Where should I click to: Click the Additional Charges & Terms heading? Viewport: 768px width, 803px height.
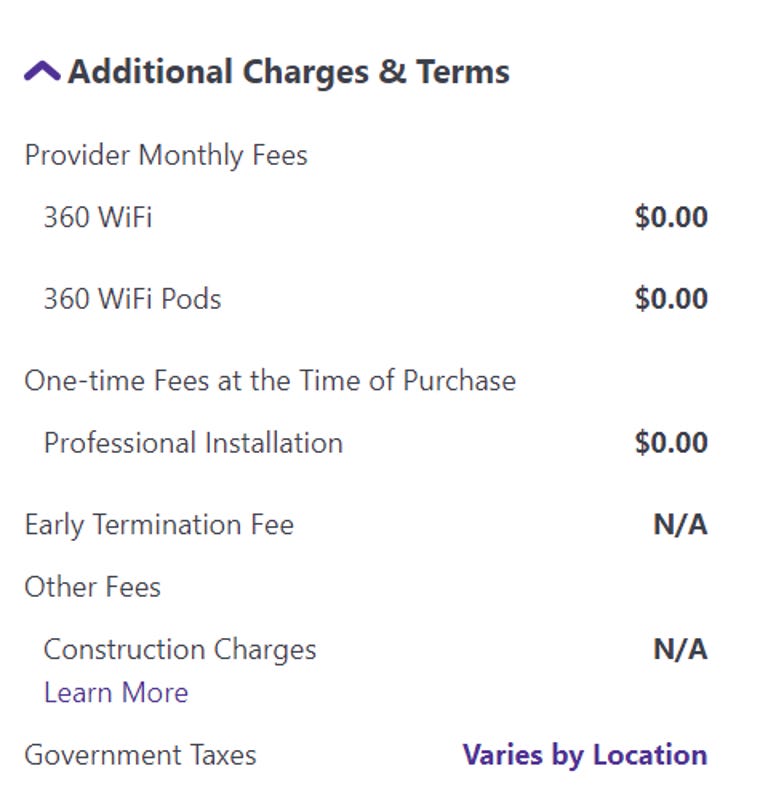coord(288,72)
